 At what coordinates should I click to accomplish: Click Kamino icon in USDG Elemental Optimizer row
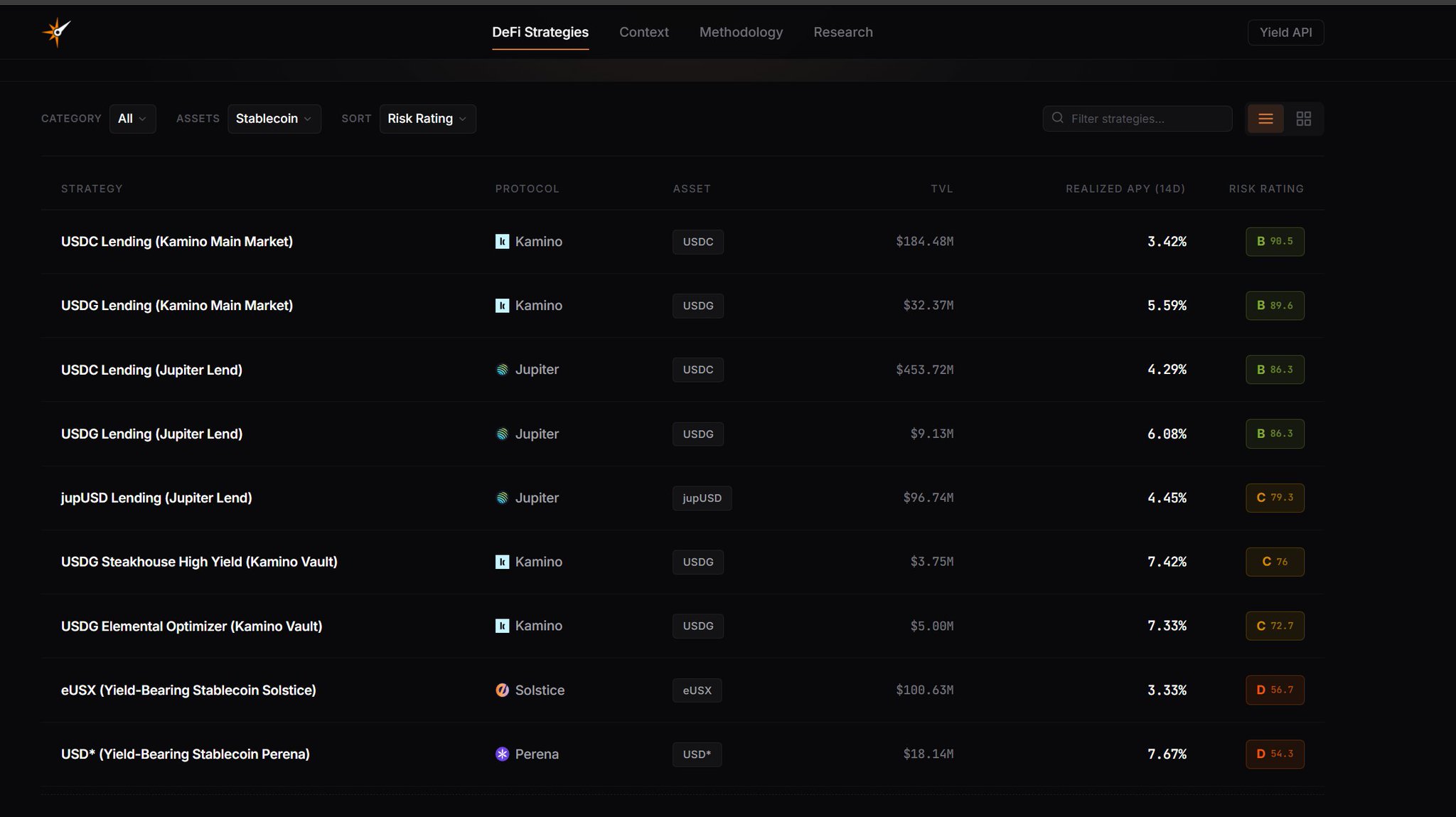502,626
